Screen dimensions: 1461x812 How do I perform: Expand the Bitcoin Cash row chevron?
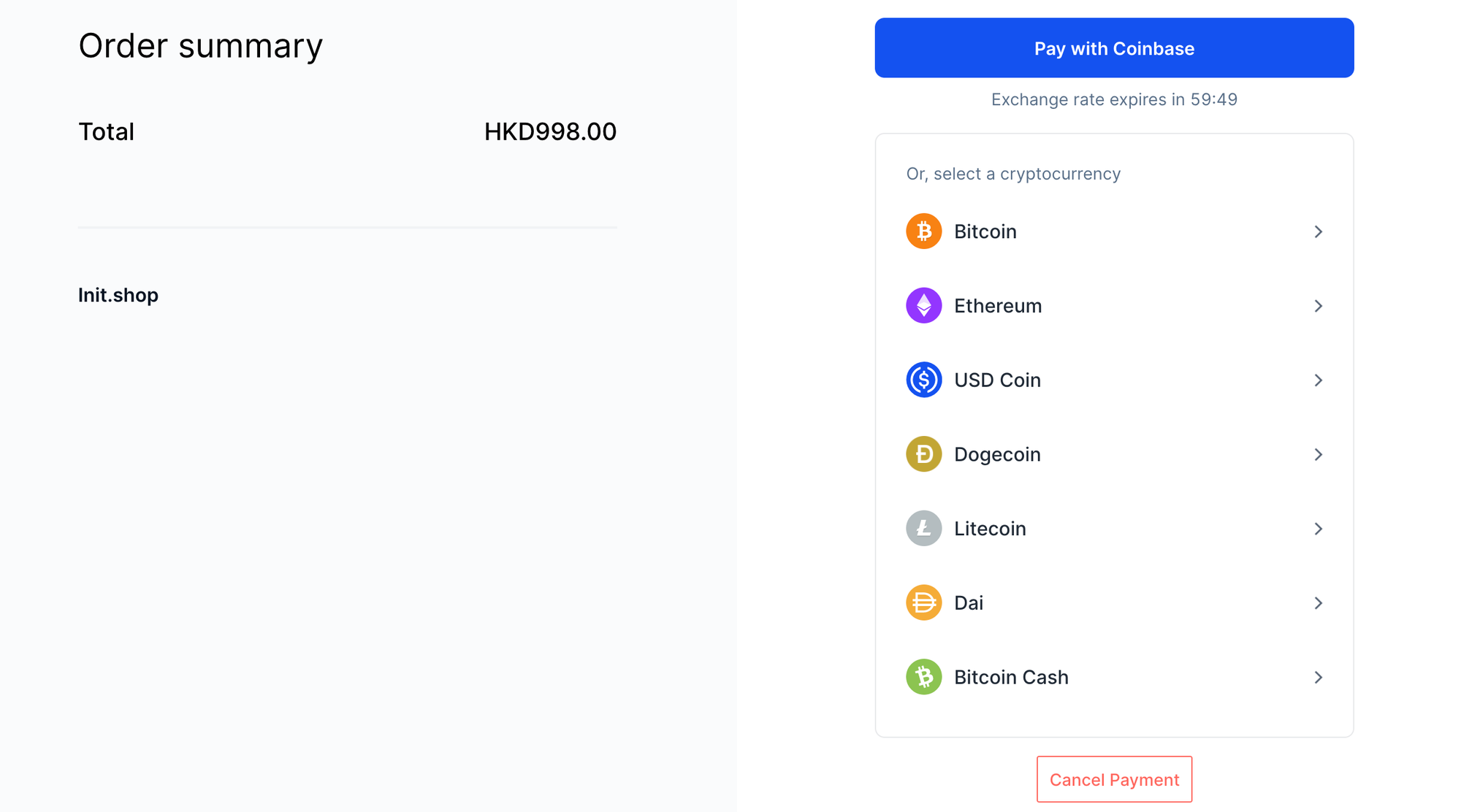(1318, 678)
